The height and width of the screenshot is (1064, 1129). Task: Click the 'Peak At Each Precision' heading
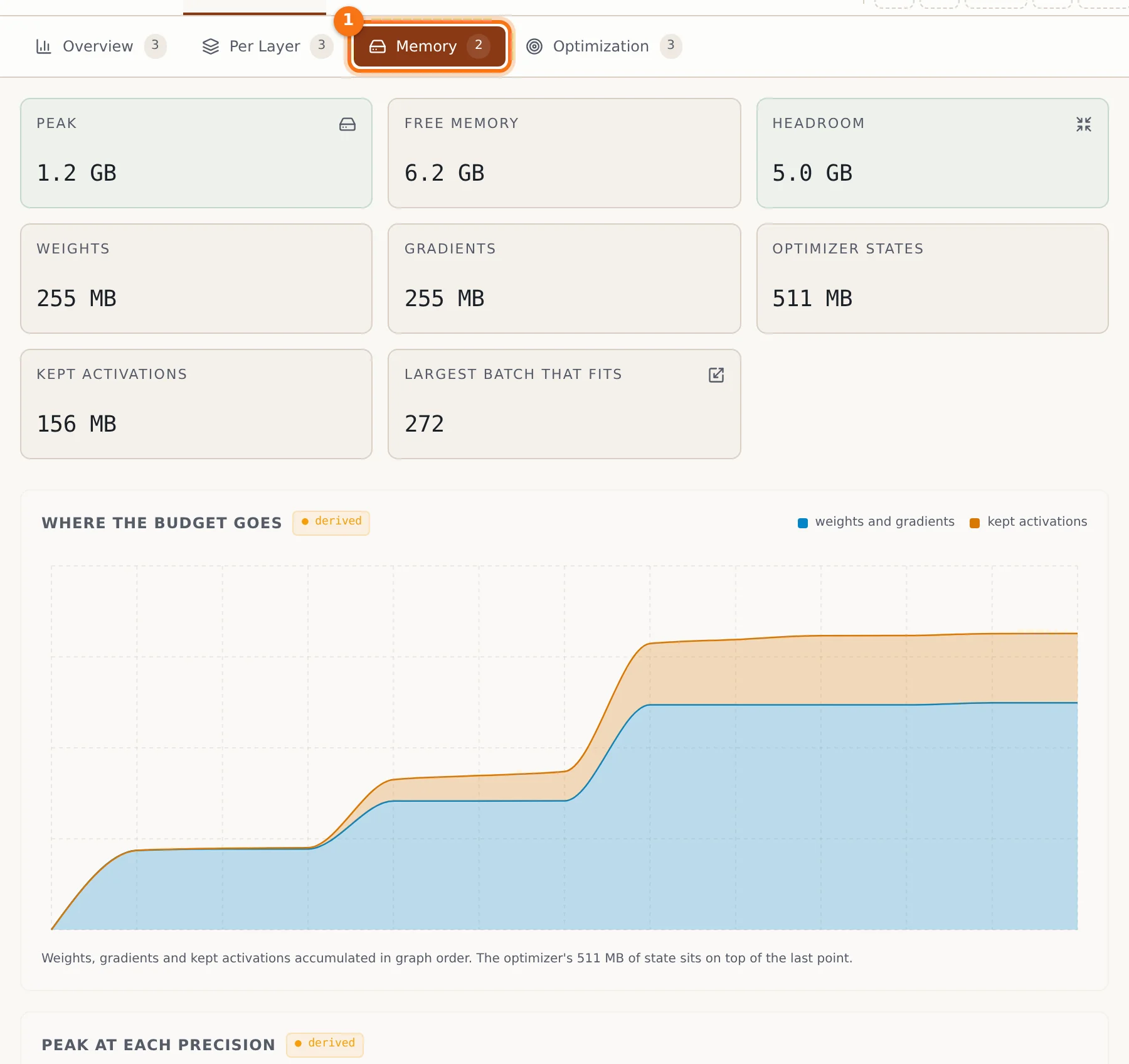tap(159, 1045)
